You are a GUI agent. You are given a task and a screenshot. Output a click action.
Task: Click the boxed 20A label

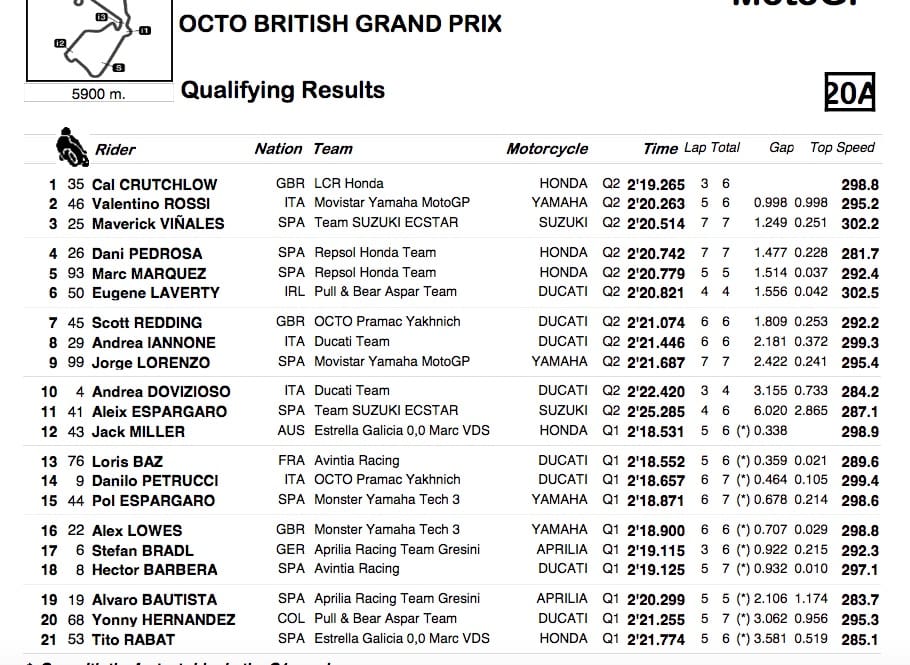[849, 92]
